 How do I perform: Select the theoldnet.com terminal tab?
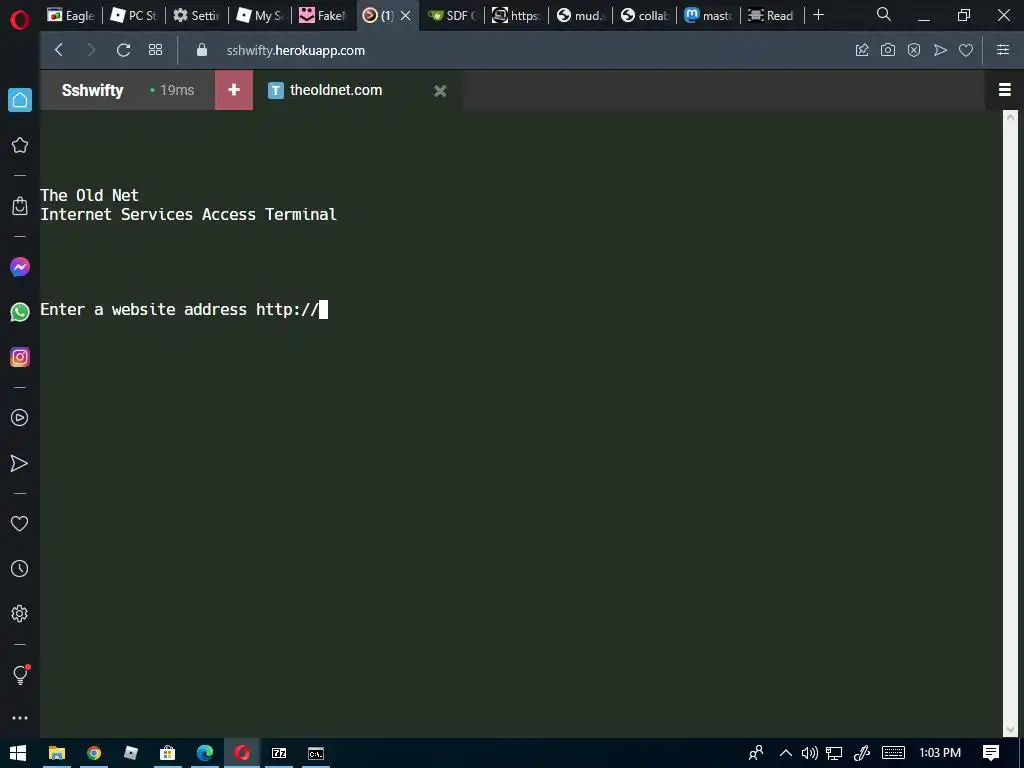pos(336,90)
